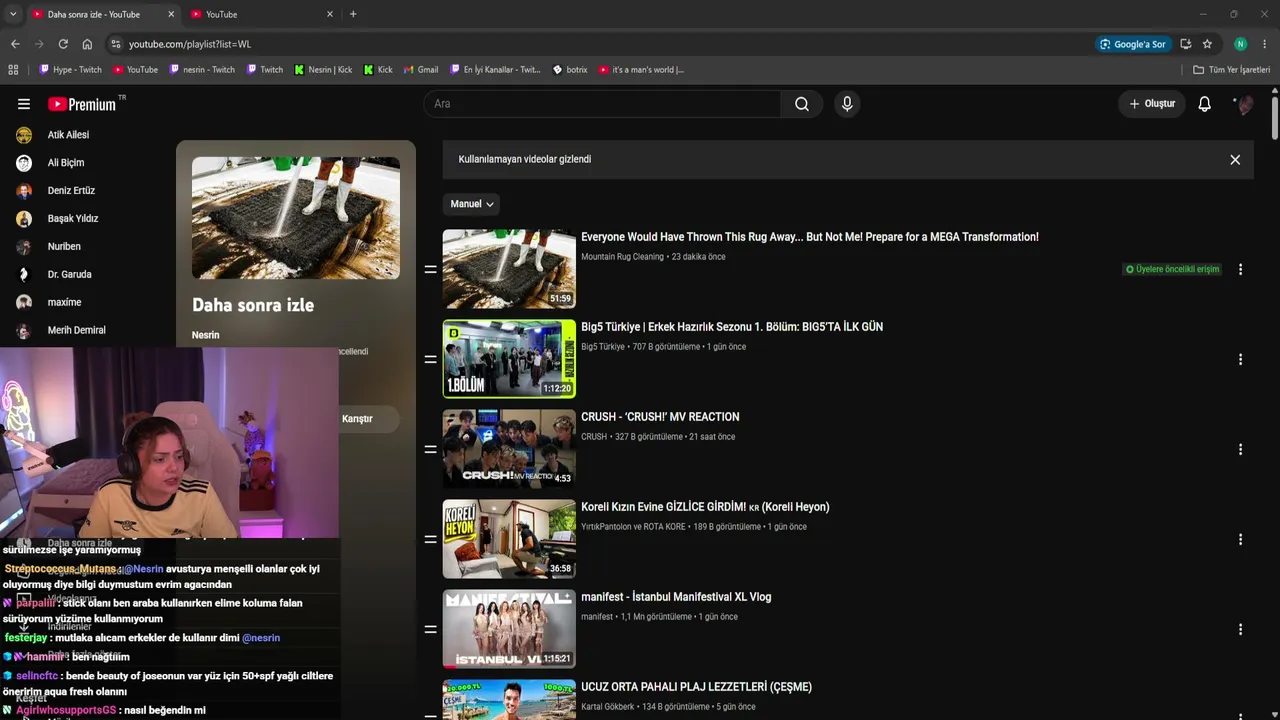This screenshot has width=1280, height=720.
Task: Open the 'botrix' bookmark
Action: 570,70
